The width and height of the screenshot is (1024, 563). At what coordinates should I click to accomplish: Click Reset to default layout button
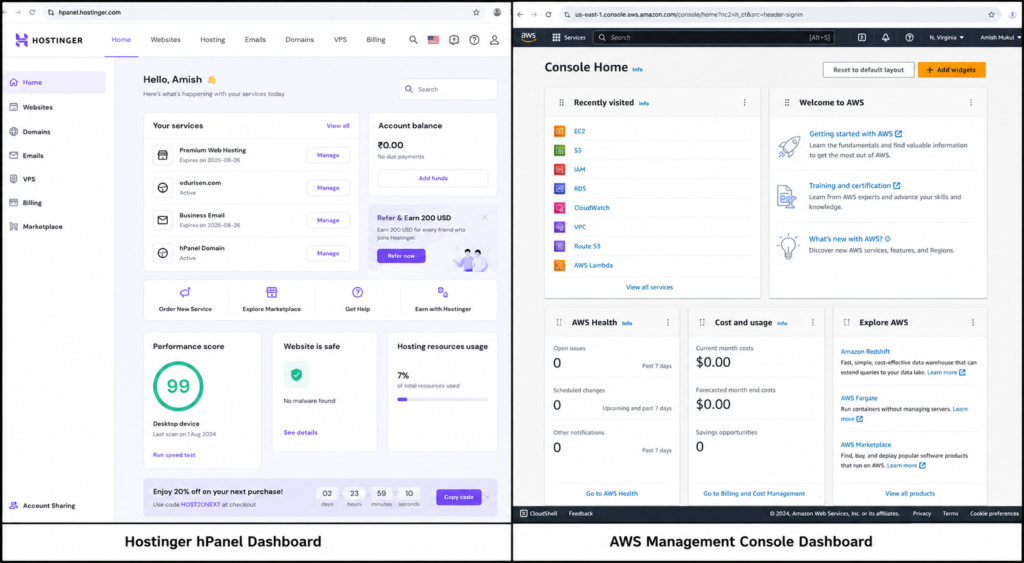[868, 70]
